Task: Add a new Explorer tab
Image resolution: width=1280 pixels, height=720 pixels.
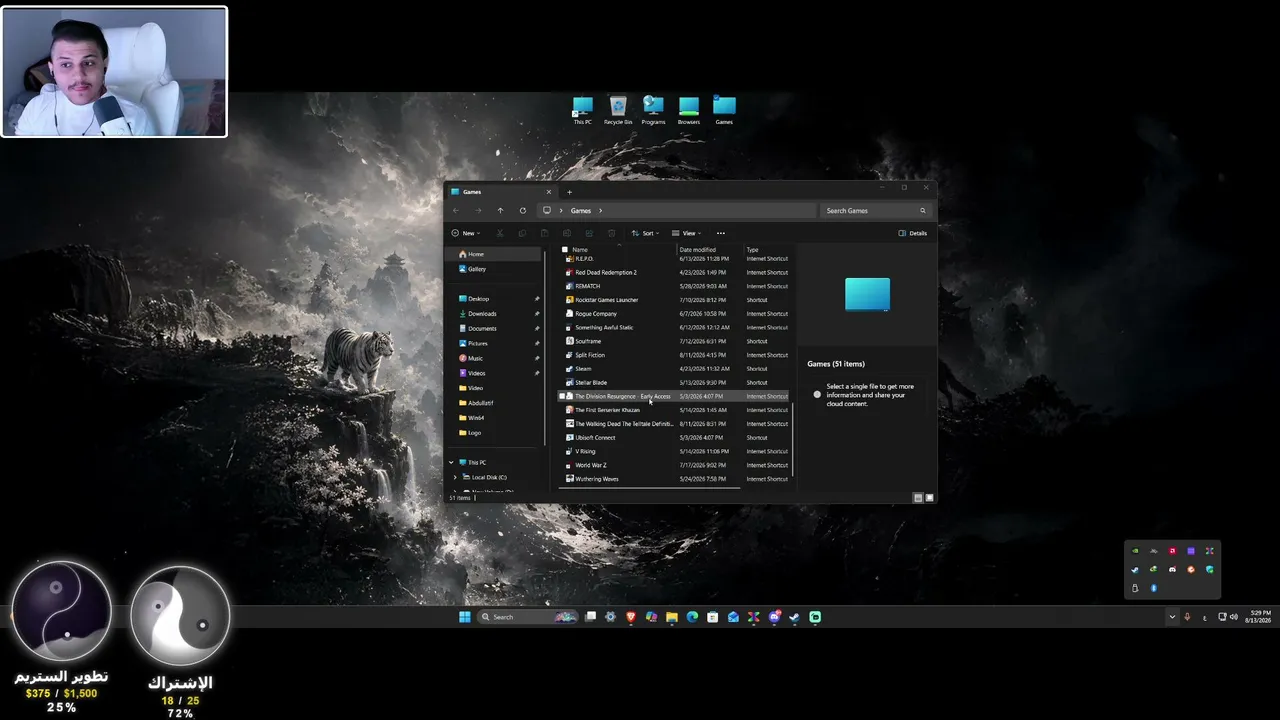Action: pos(569,192)
